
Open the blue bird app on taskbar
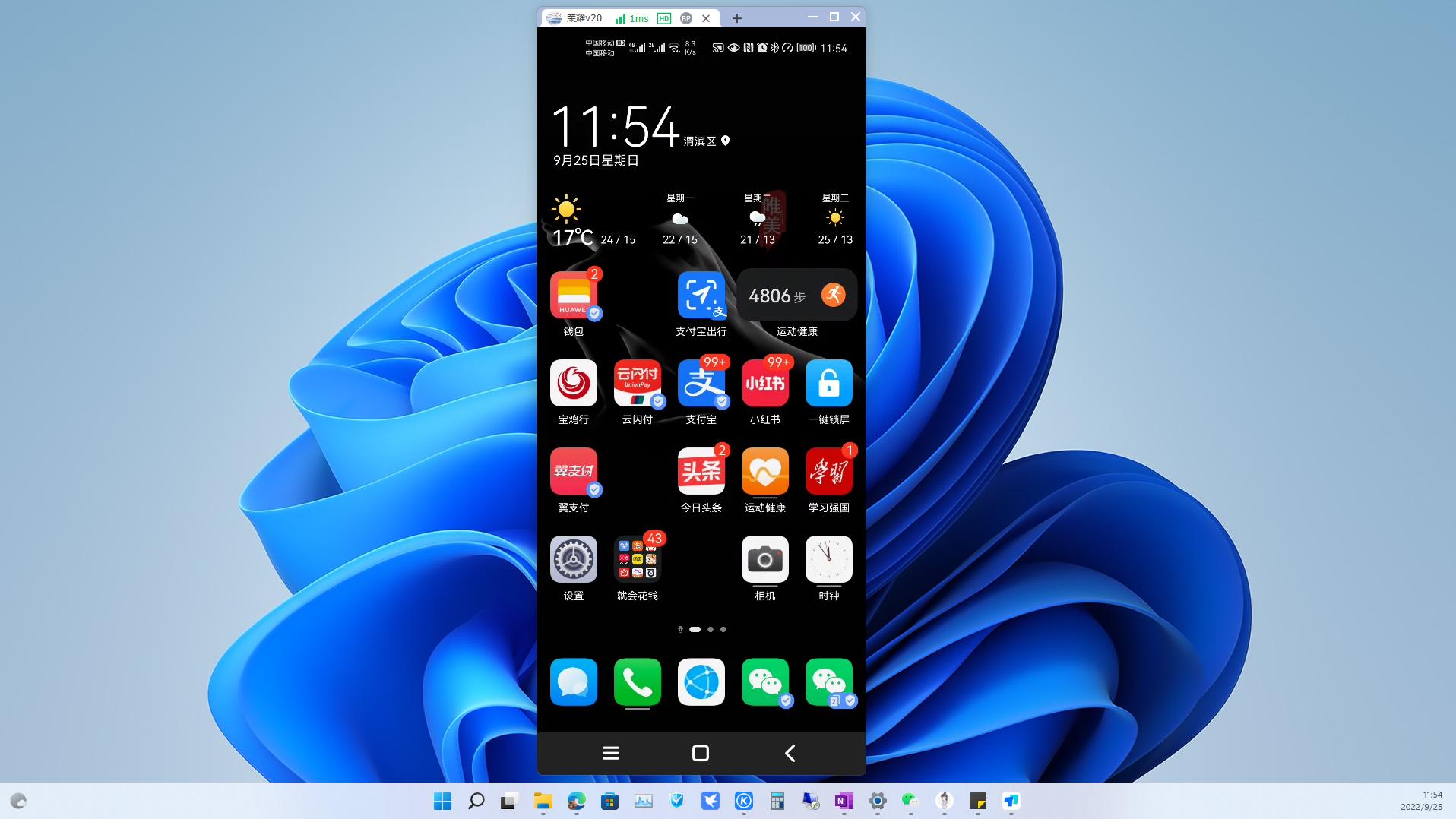point(711,801)
